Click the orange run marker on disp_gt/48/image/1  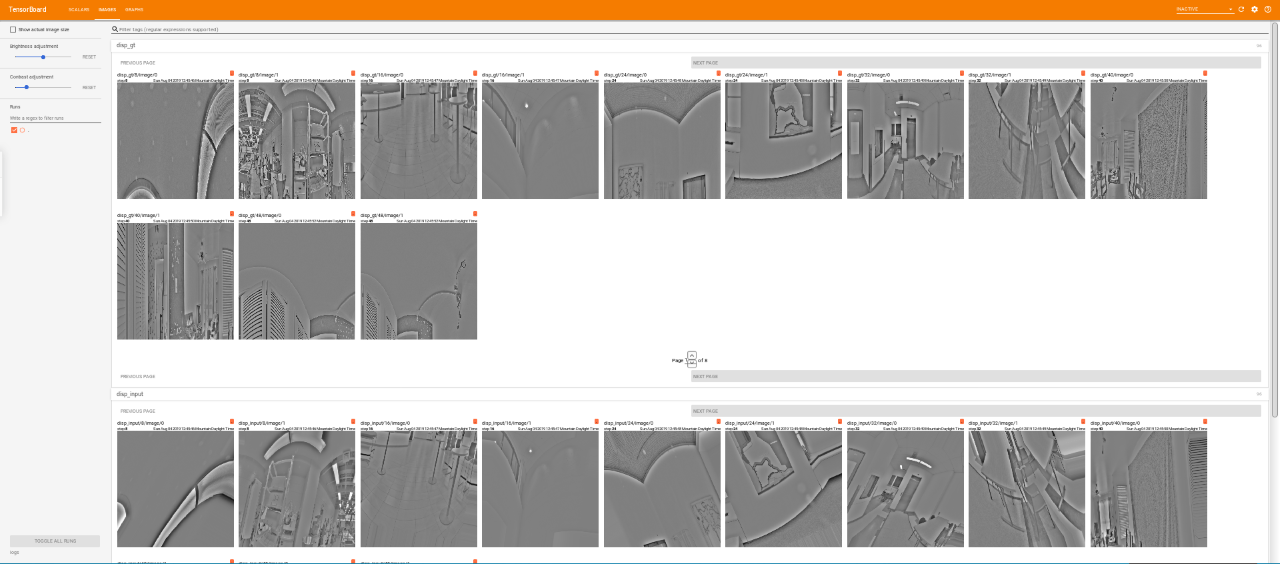pyautogui.click(x=475, y=214)
